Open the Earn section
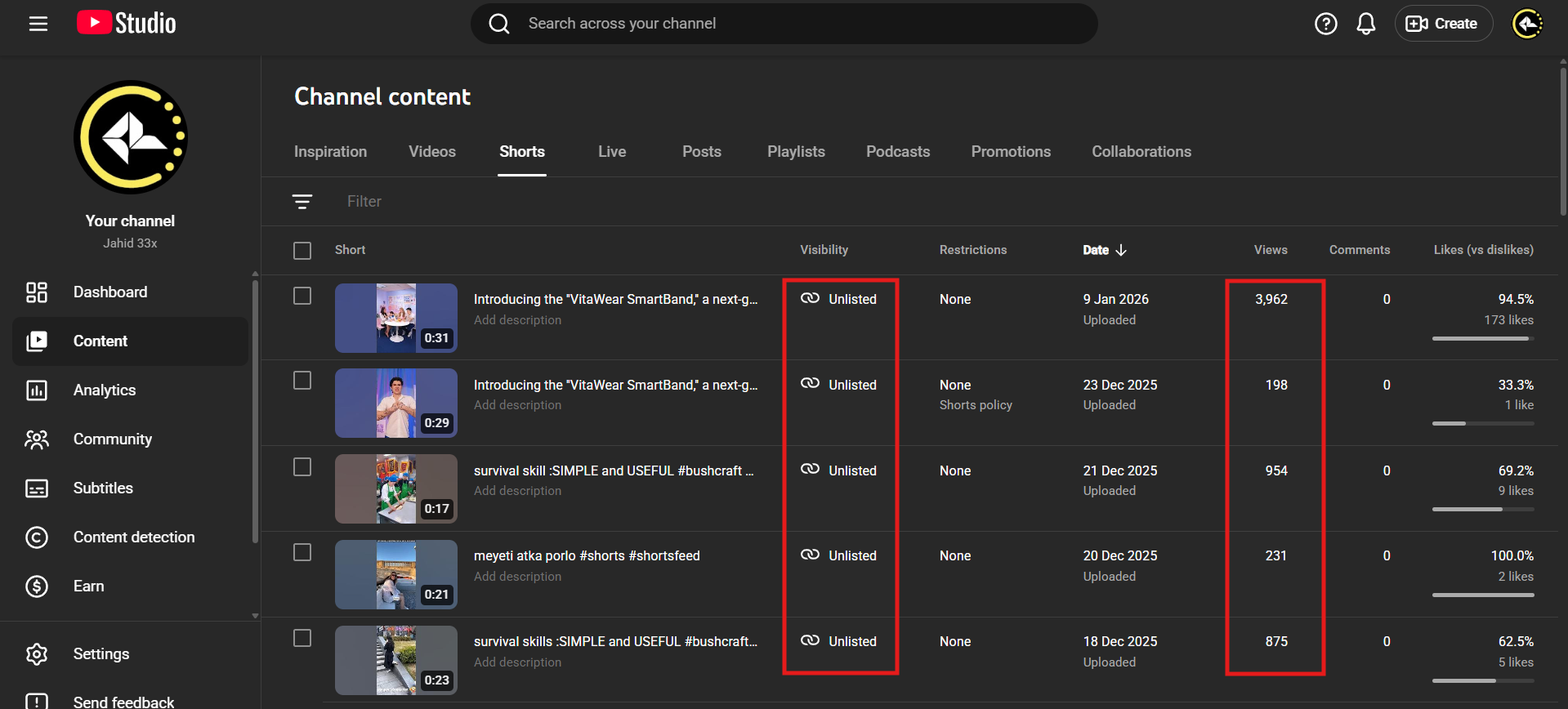 pyautogui.click(x=88, y=586)
